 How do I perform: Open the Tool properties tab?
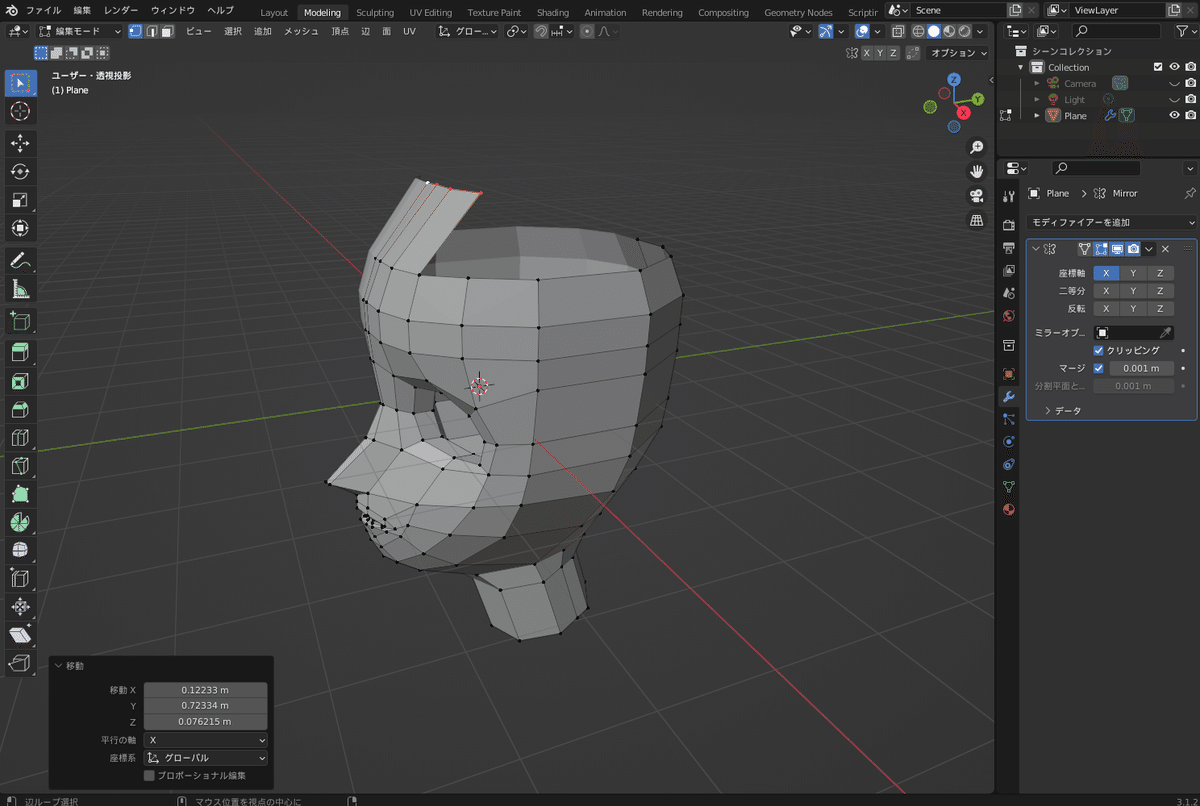pyautogui.click(x=1009, y=196)
